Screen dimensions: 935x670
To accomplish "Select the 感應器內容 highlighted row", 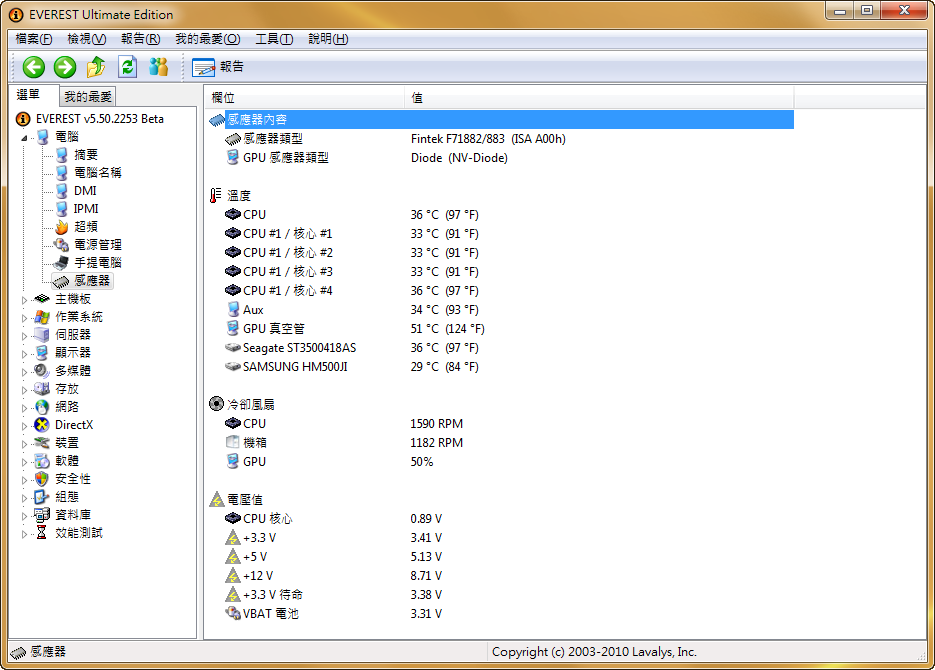I will click(501, 119).
